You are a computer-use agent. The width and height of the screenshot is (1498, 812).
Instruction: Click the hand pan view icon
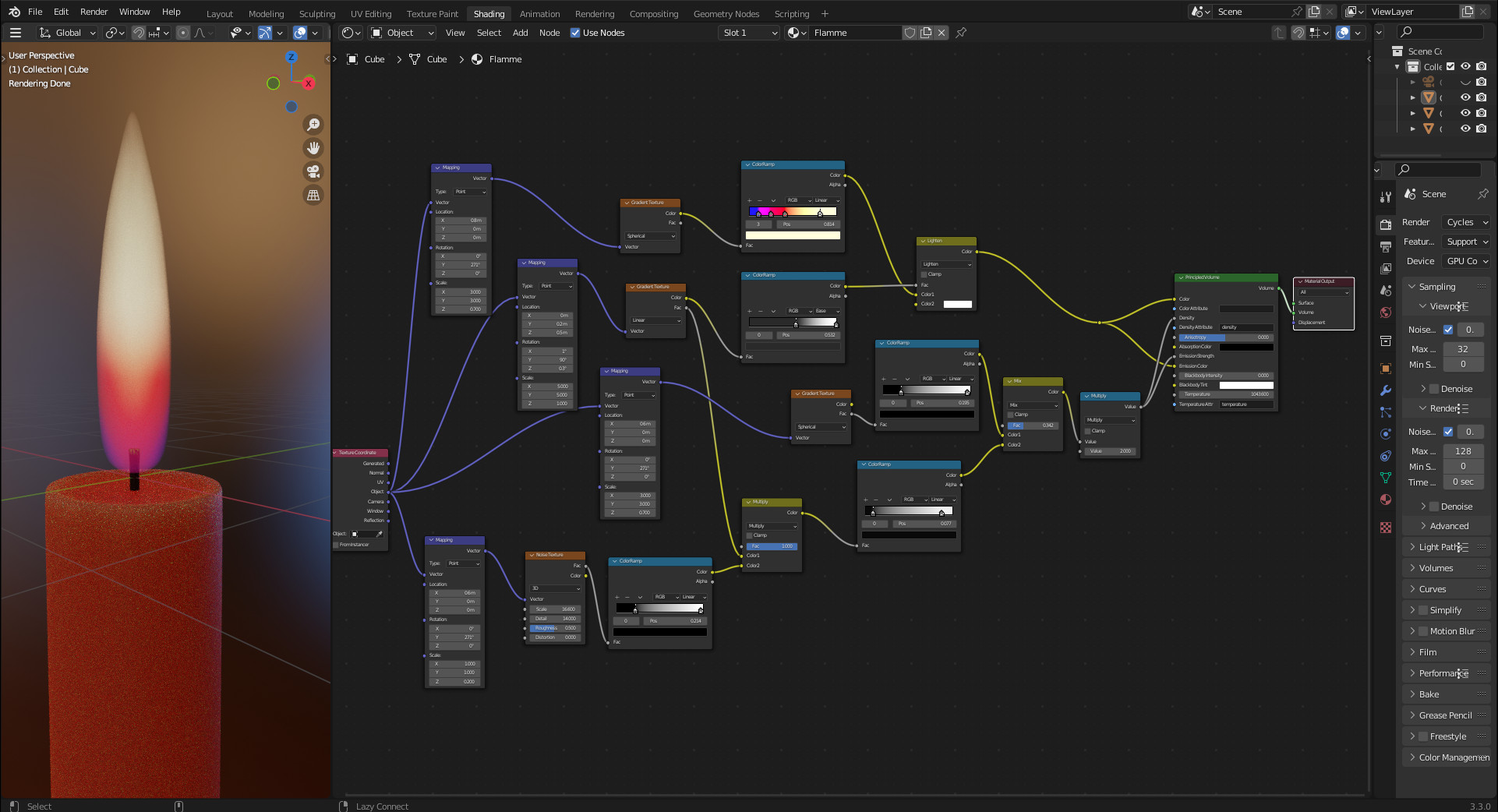coord(313,148)
